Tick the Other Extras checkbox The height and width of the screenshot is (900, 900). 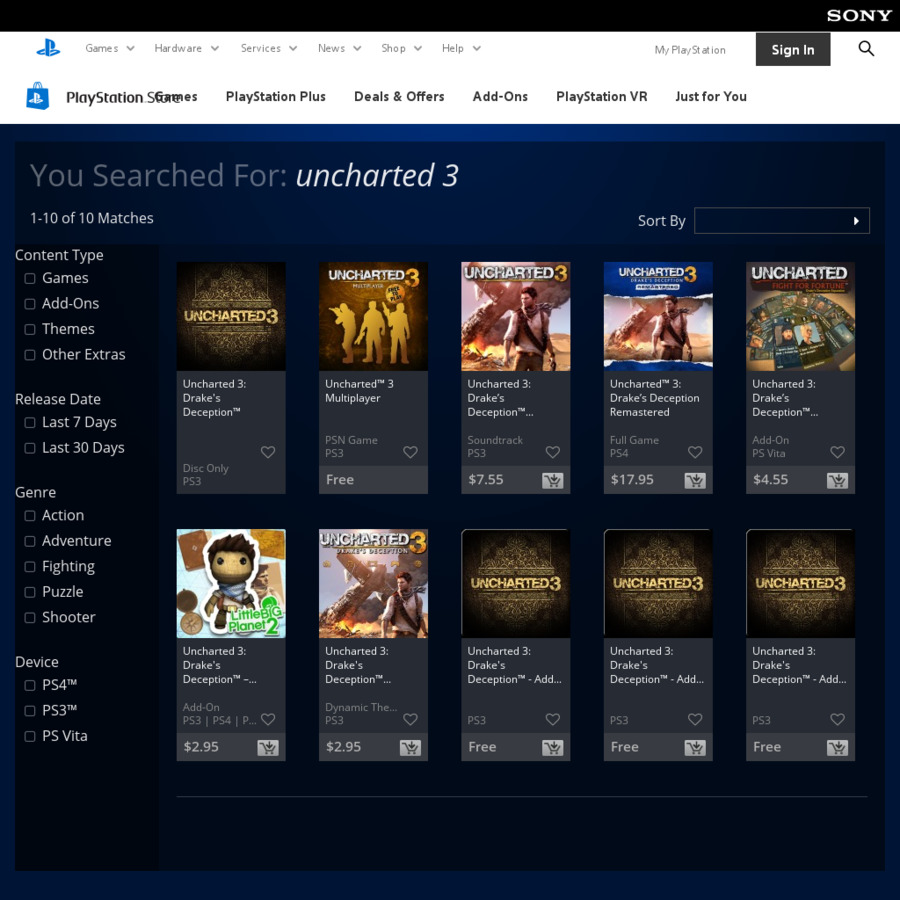30,355
